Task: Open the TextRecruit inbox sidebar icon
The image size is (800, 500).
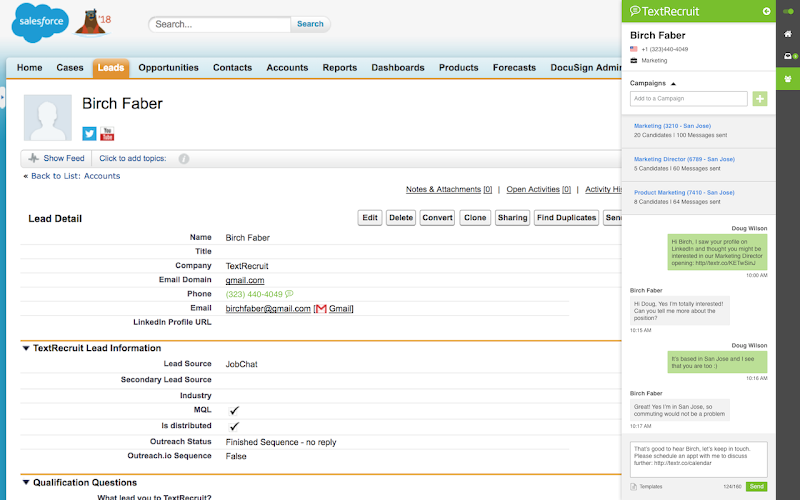Action: point(788,56)
